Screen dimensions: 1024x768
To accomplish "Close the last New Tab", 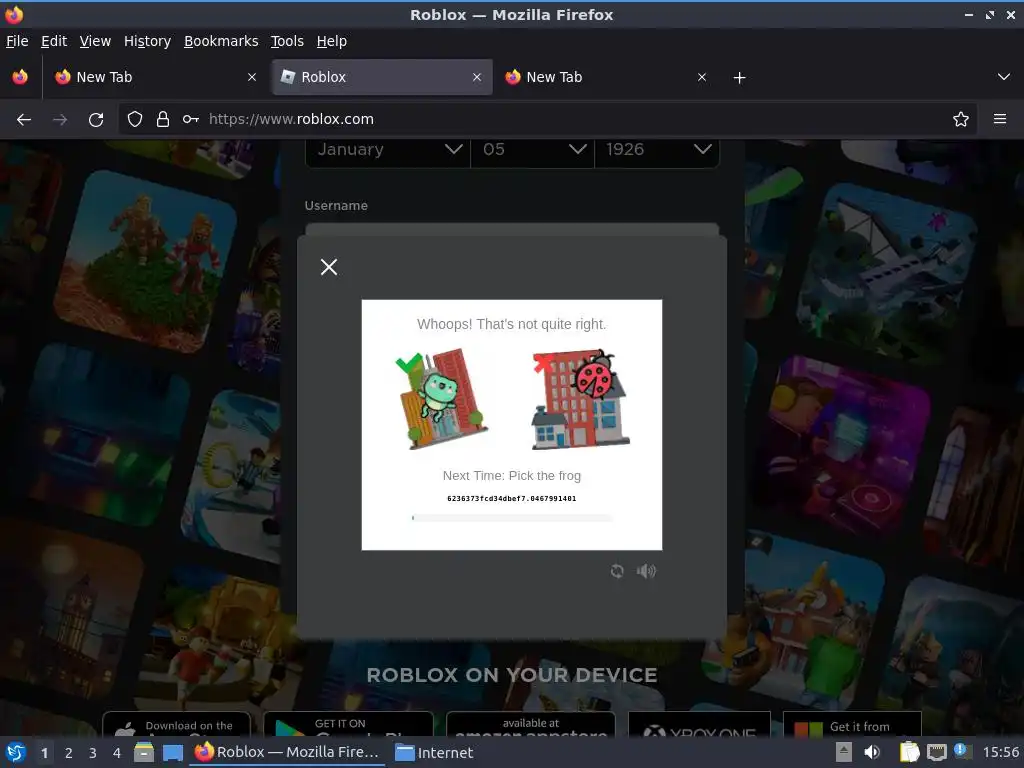I will (x=702, y=77).
